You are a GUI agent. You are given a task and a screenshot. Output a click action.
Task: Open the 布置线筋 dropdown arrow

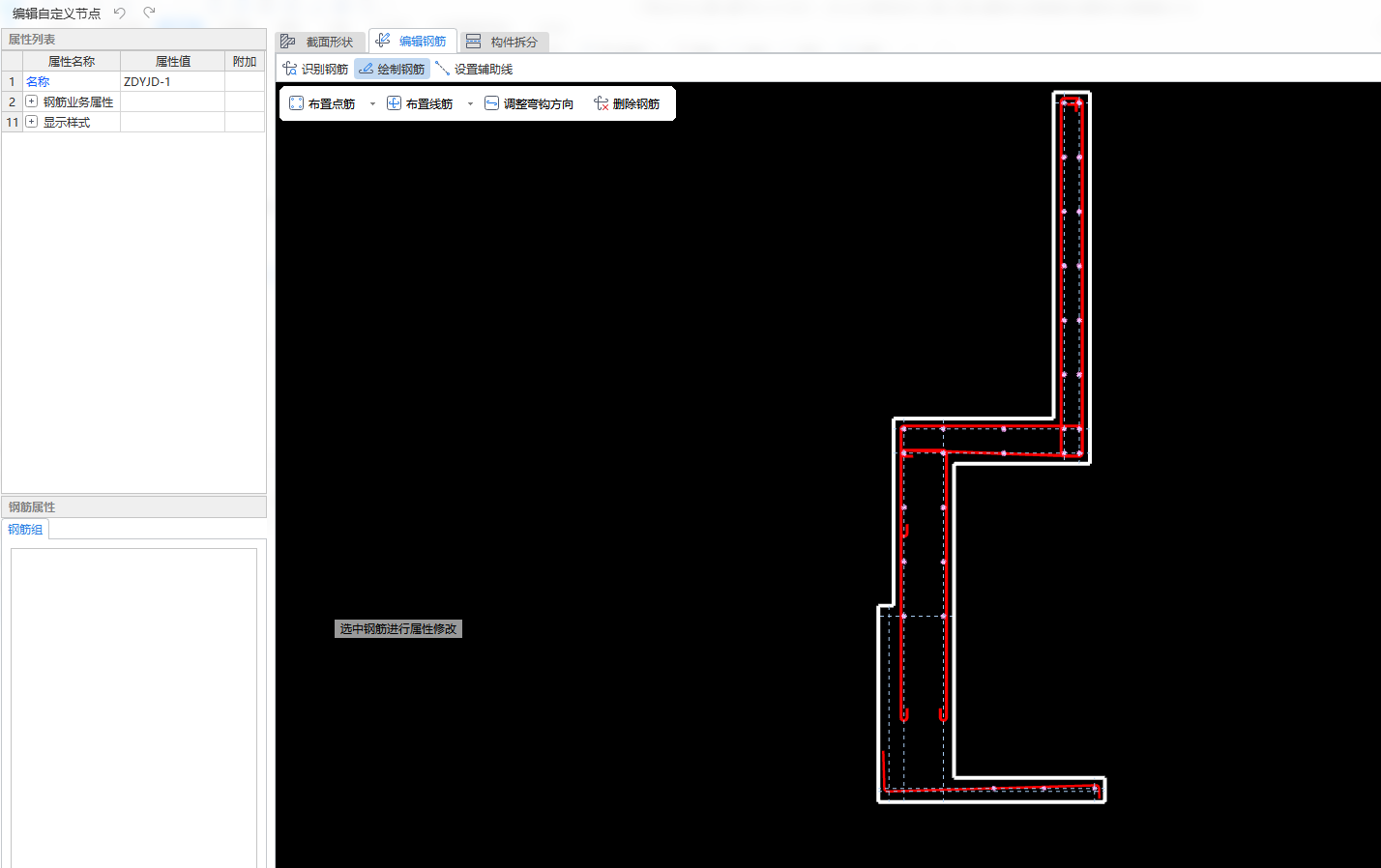tap(470, 104)
